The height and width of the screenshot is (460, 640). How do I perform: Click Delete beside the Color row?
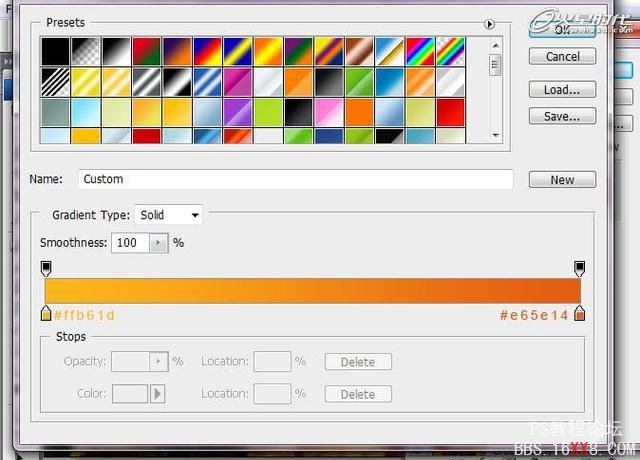pyautogui.click(x=358, y=394)
